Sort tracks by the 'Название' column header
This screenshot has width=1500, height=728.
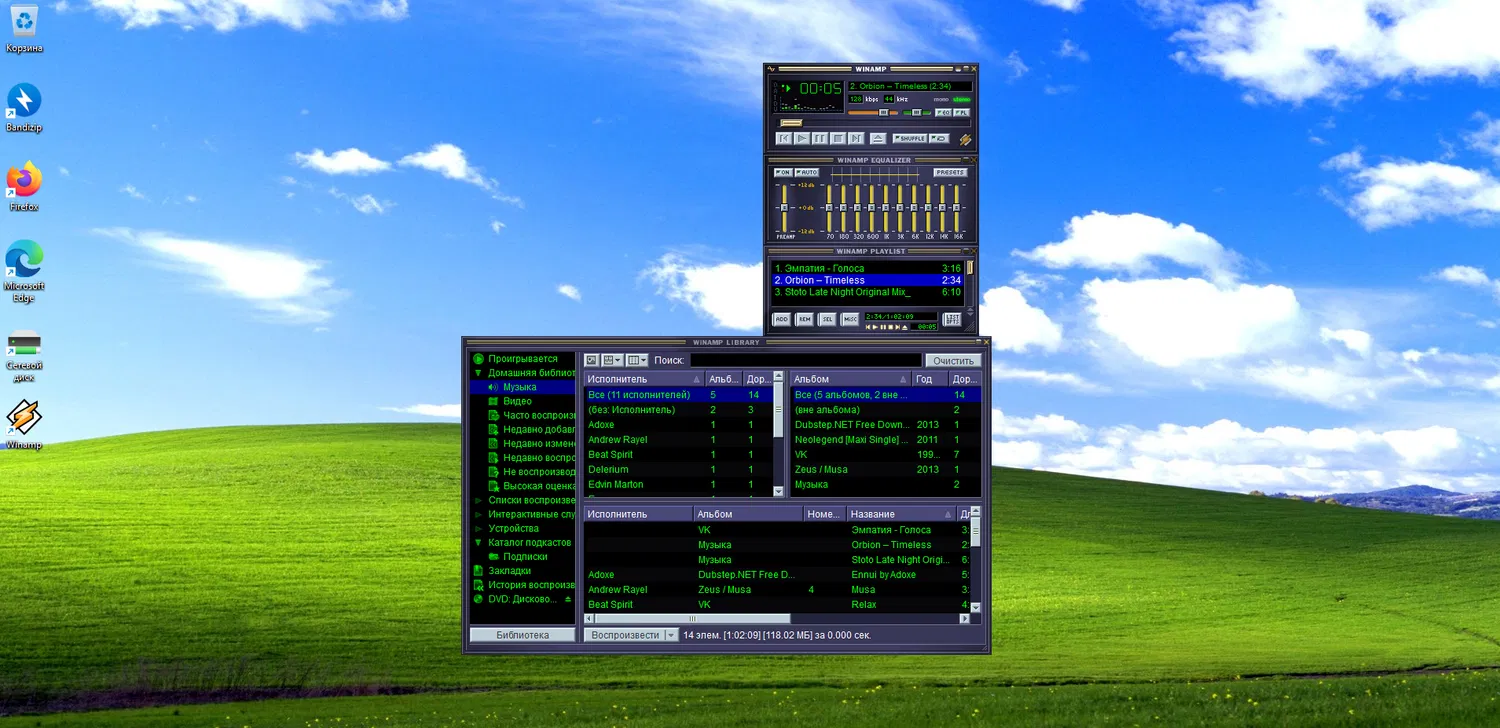point(902,514)
